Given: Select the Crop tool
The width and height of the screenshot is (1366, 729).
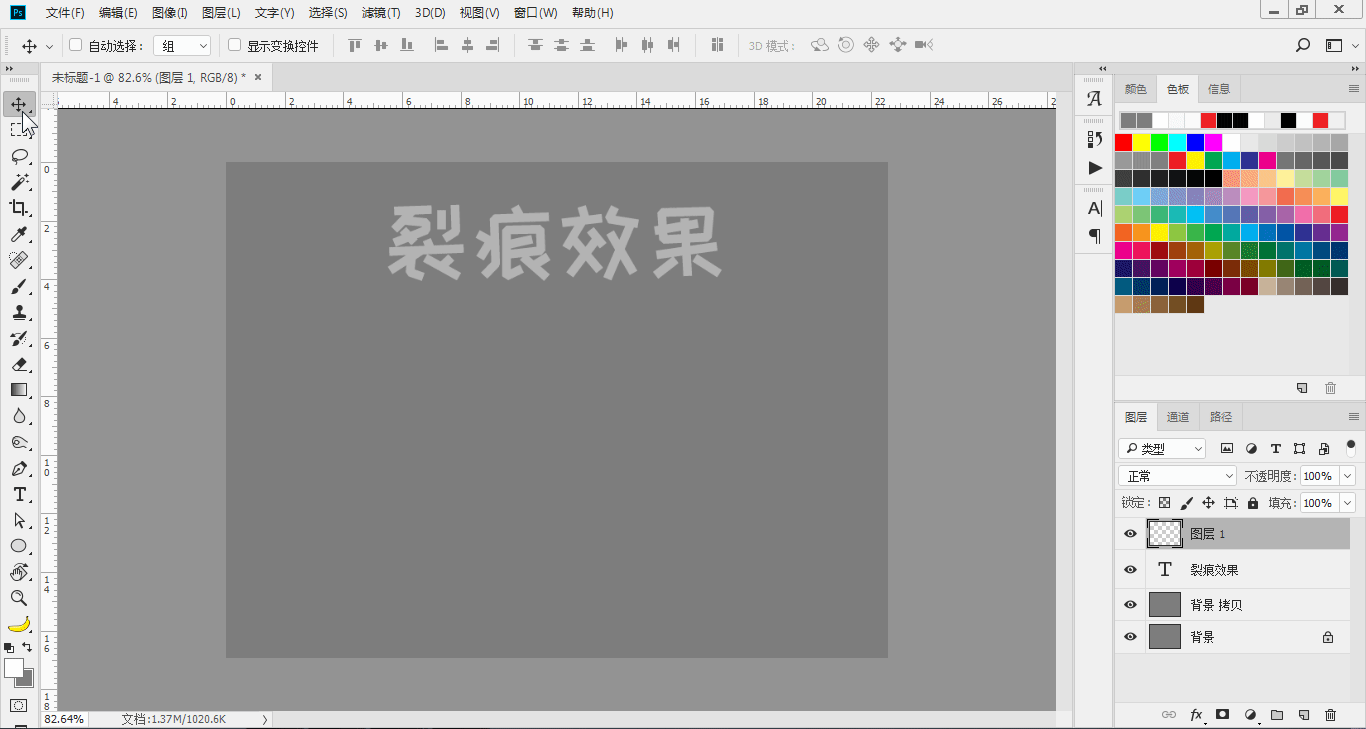Looking at the screenshot, I should (x=19, y=208).
